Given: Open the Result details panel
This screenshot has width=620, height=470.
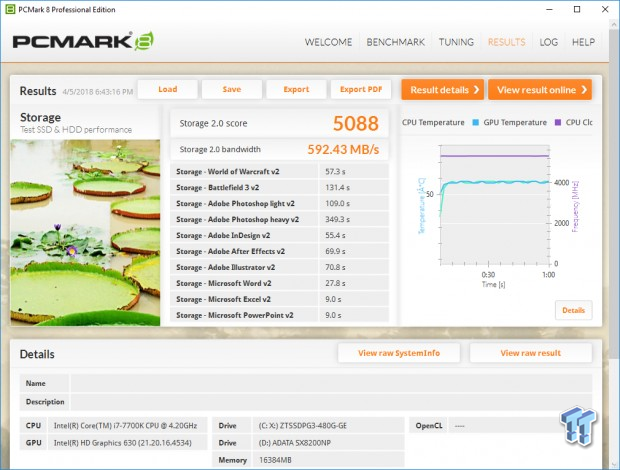Looking at the screenshot, I should click(443, 90).
